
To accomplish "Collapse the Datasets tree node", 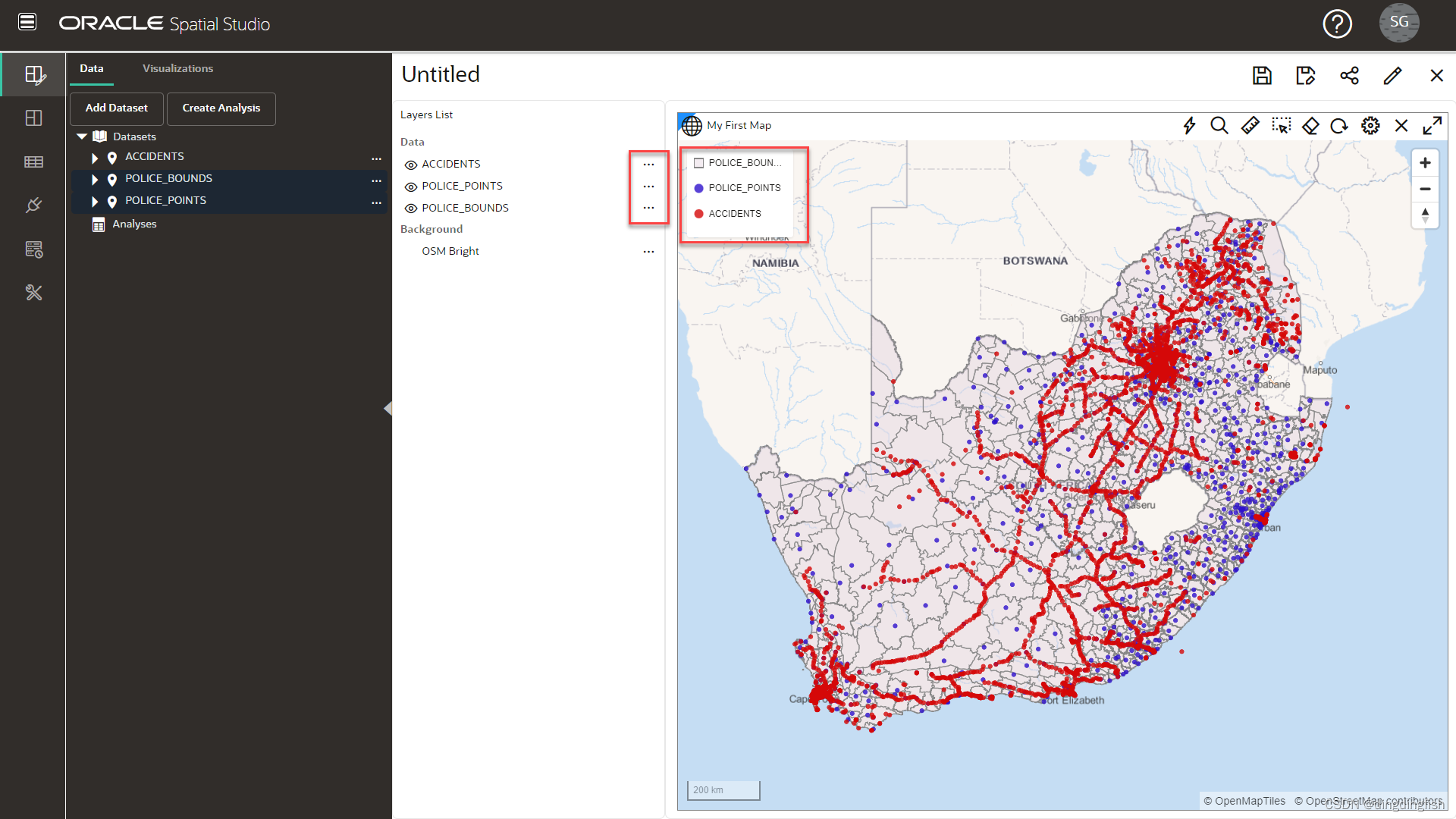I will click(82, 136).
